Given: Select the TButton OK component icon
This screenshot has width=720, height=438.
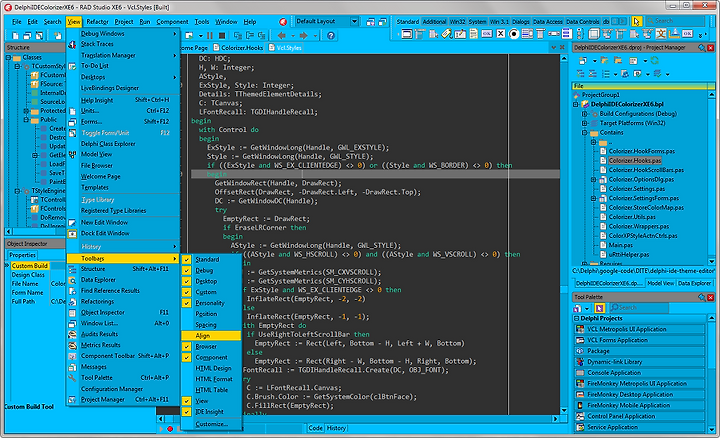Looking at the screenshot, I should (x=487, y=34).
